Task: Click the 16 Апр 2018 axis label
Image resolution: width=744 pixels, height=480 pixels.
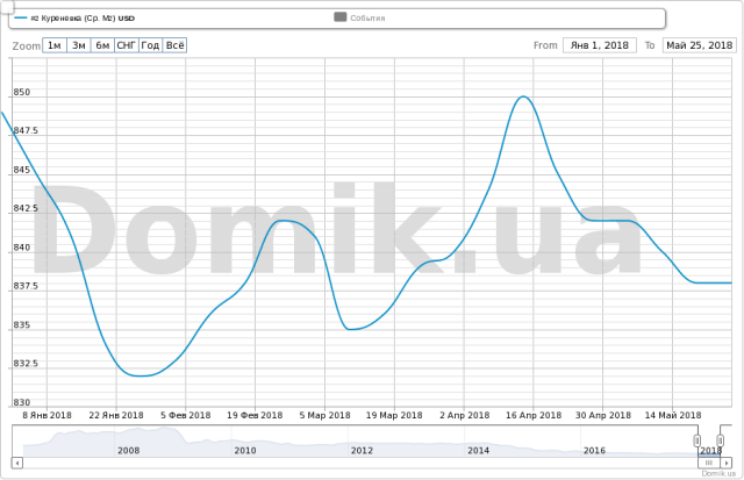Action: click(x=533, y=415)
